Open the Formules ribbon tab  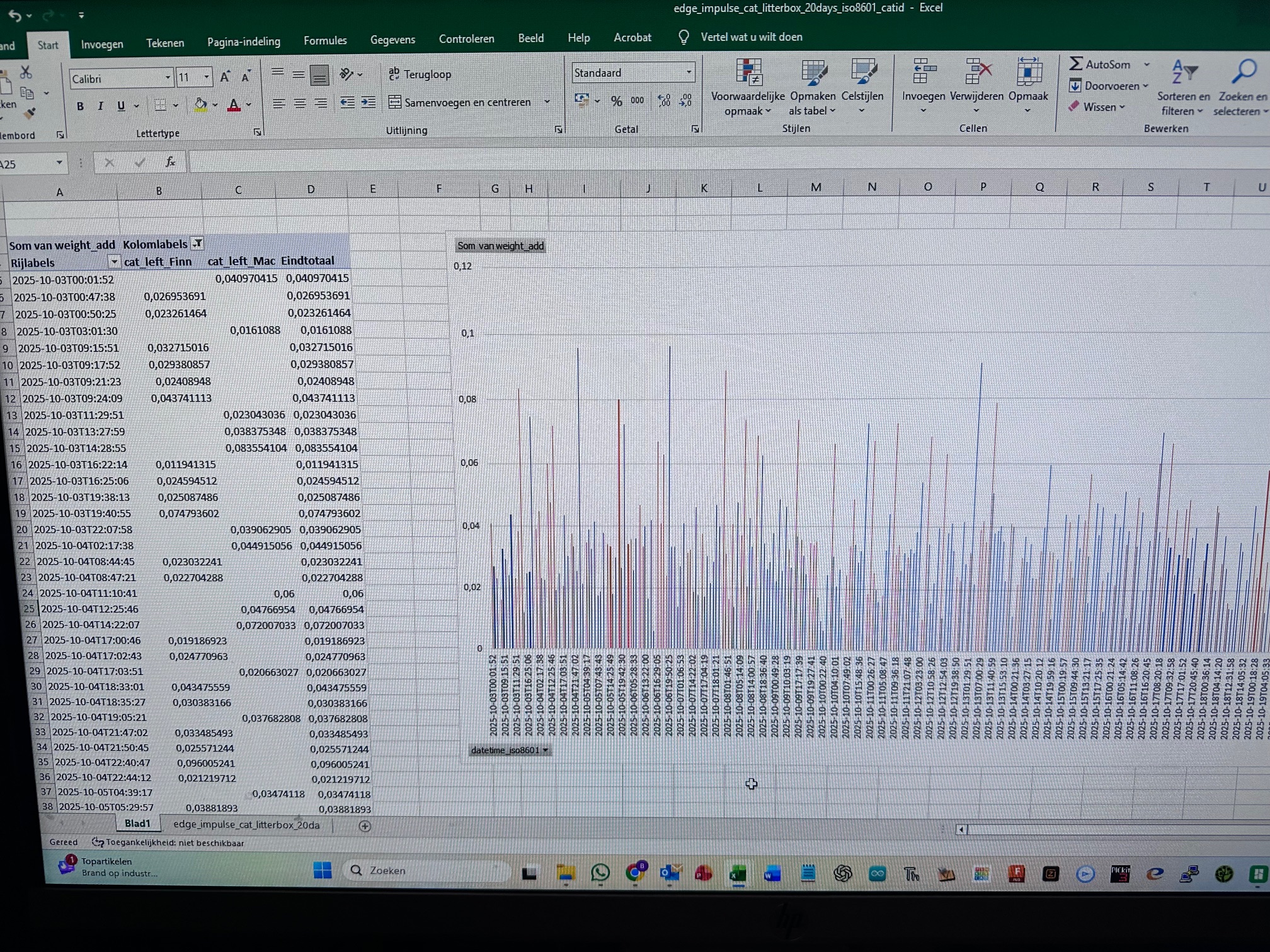pos(325,41)
